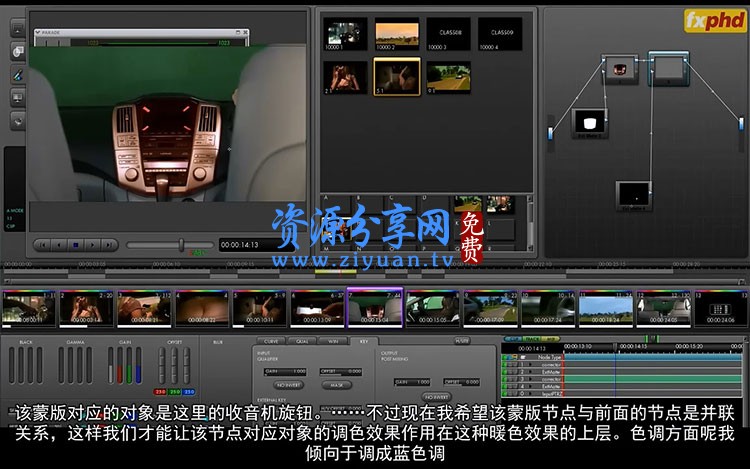Viewport: 750px width, 469px height.
Task: Select gallery item CLASS09 10000 4
Action: 500,34
